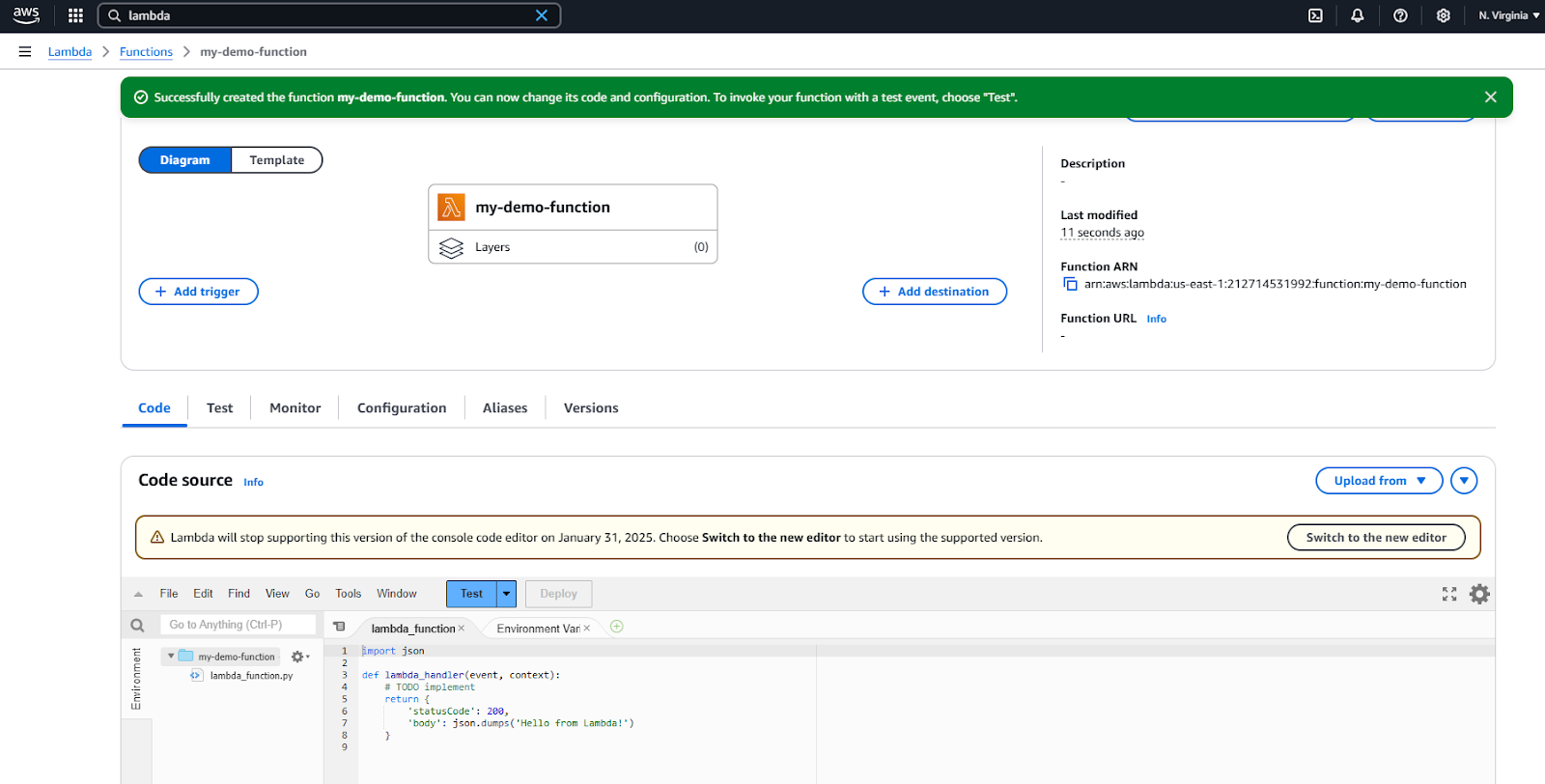The height and width of the screenshot is (784, 1545).
Task: Switch to the Configuration tab
Action: click(x=402, y=408)
